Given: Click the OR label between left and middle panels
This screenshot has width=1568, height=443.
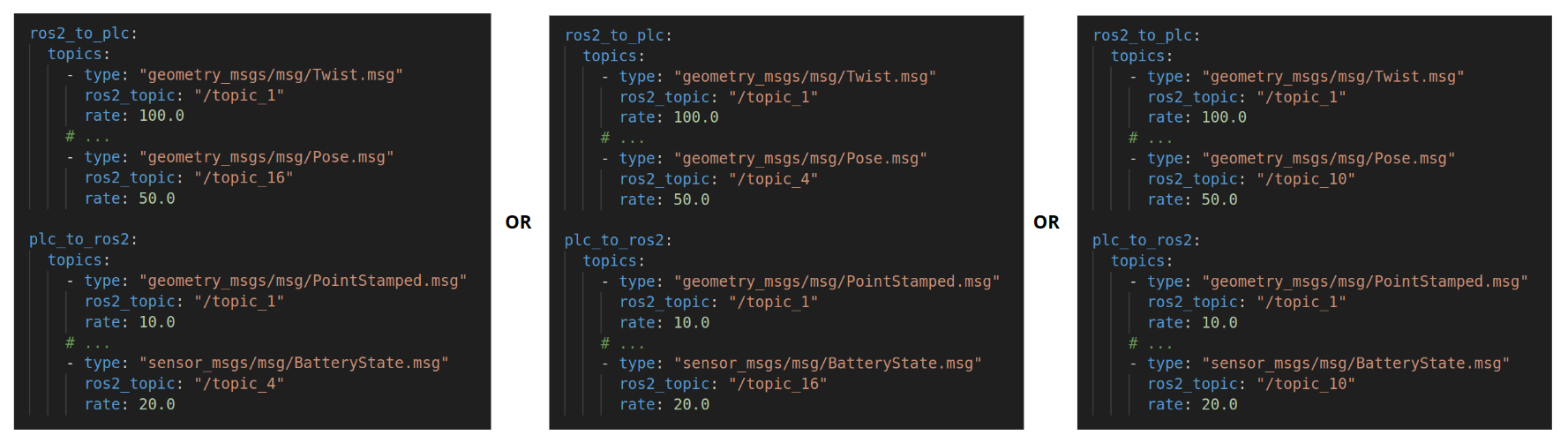Looking at the screenshot, I should 518,222.
